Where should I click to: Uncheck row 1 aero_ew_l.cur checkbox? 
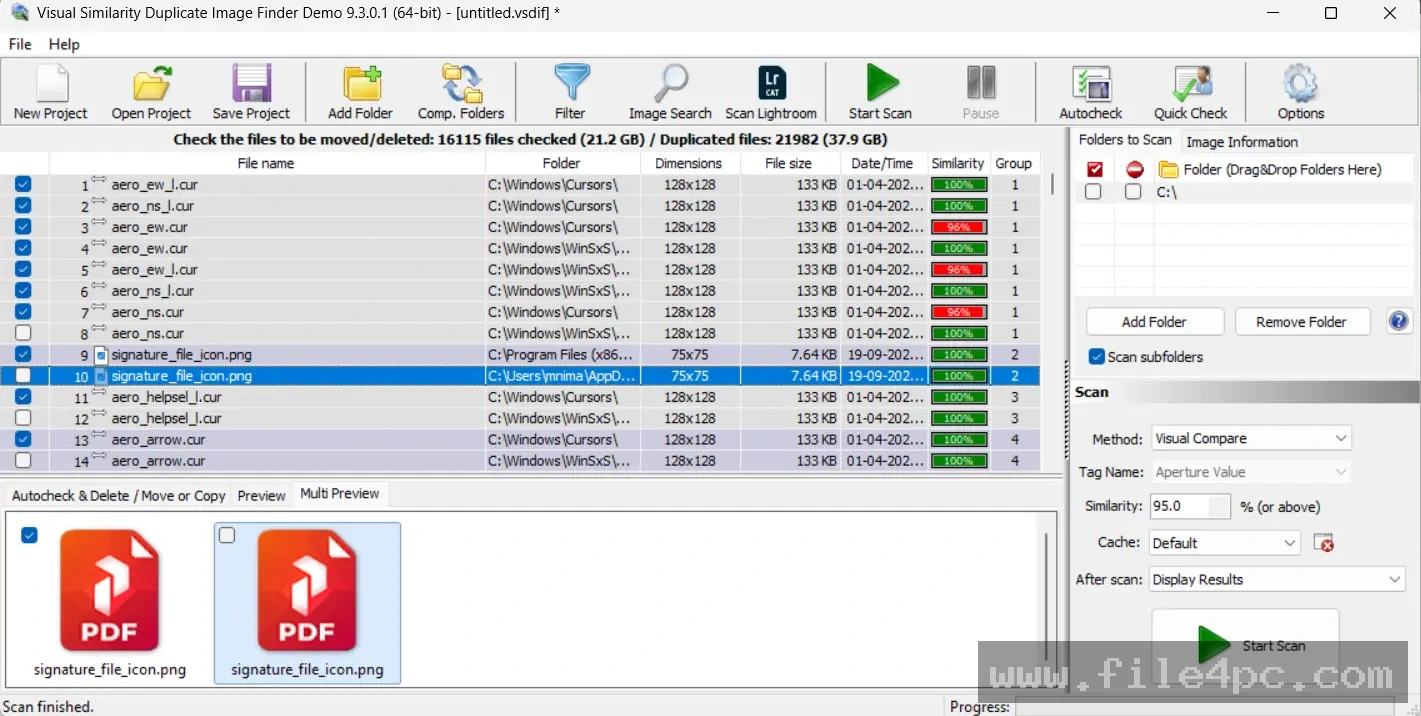[x=23, y=184]
